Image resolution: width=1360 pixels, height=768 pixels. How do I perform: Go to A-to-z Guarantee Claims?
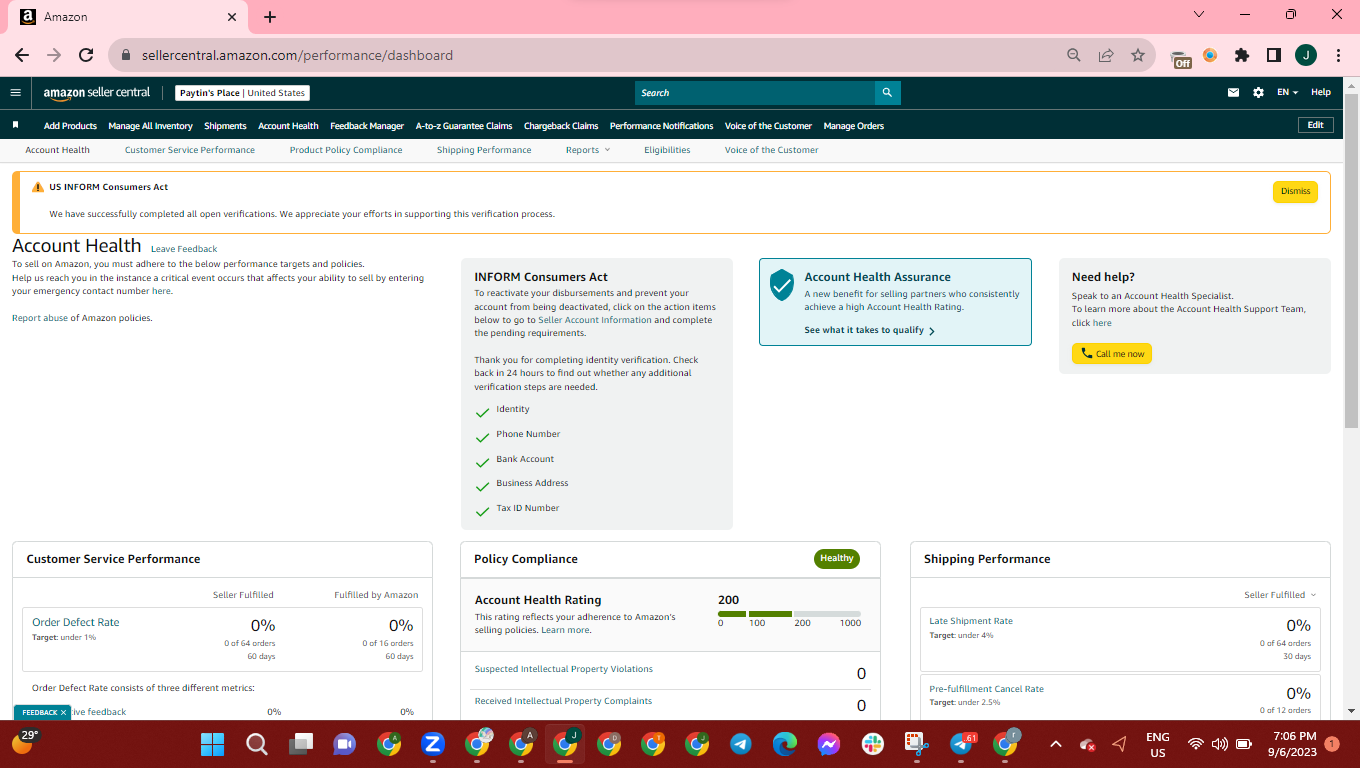pyautogui.click(x=464, y=126)
